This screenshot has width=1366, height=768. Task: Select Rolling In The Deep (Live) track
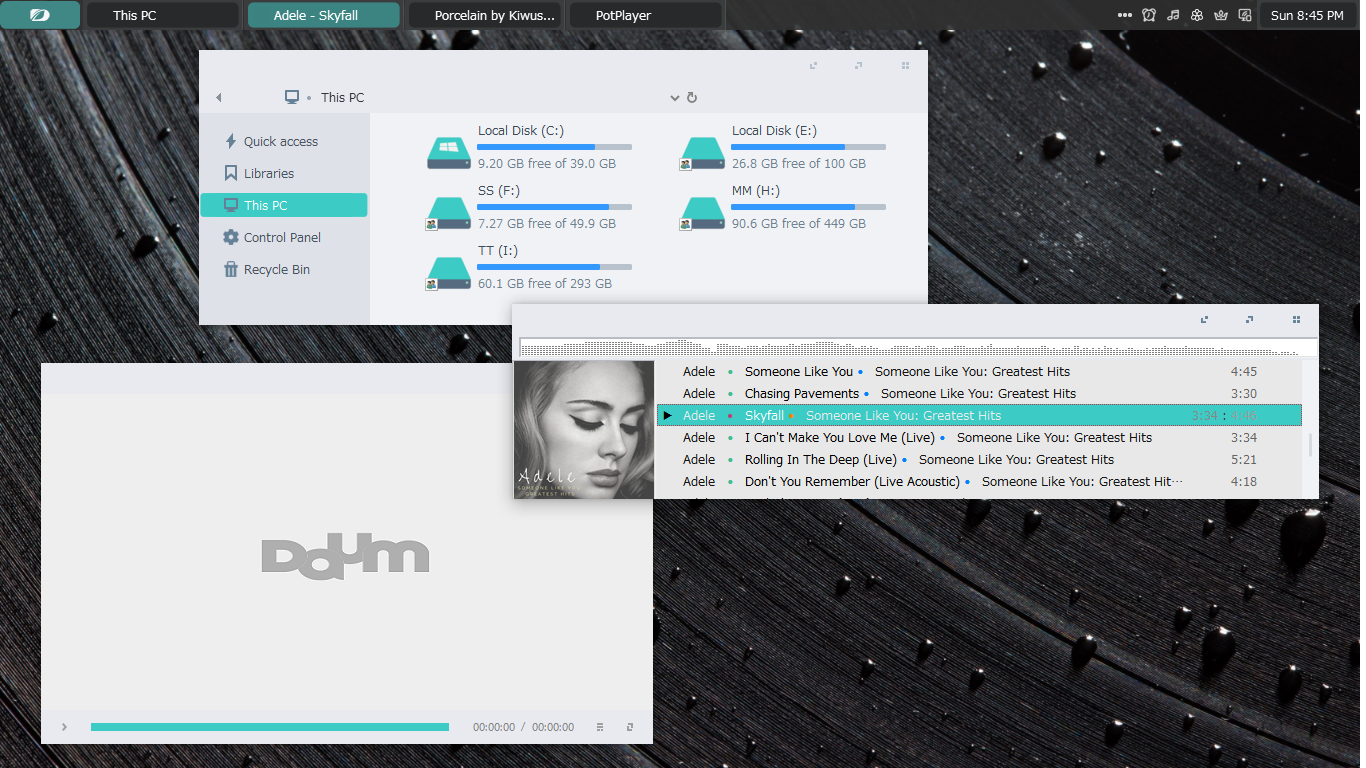tap(979, 459)
